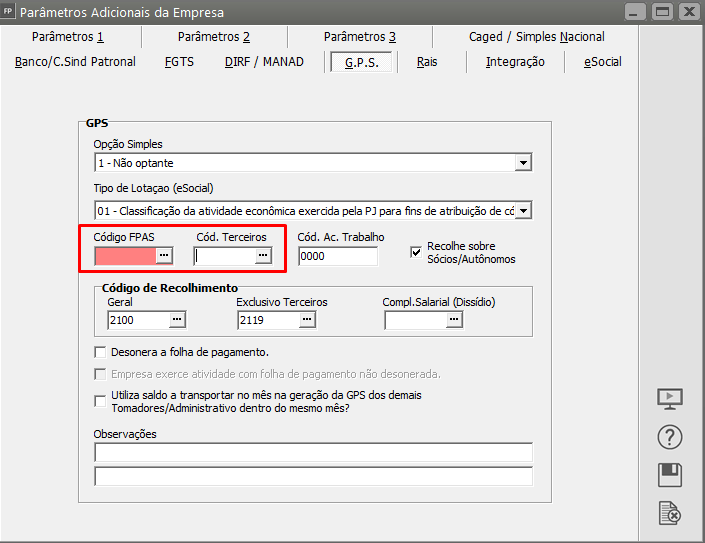
Task: Click the monitor presentation icon in sidebar
Action: tap(669, 398)
